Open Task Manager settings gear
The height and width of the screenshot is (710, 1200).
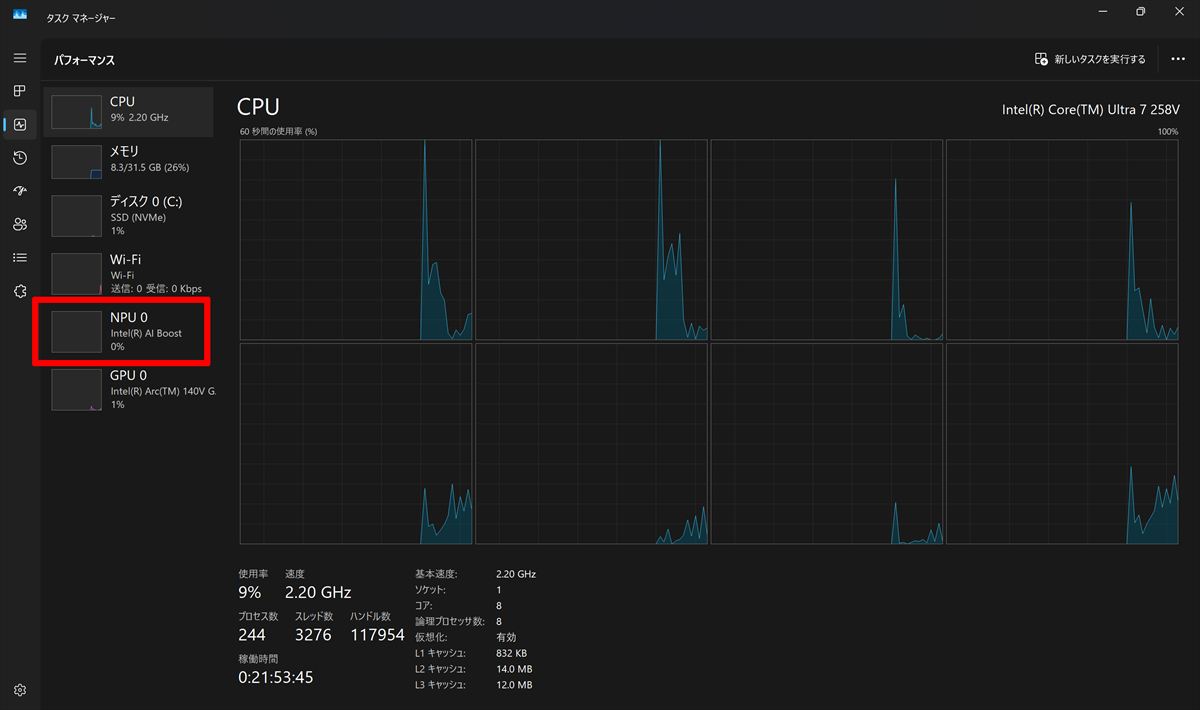pyautogui.click(x=20, y=690)
